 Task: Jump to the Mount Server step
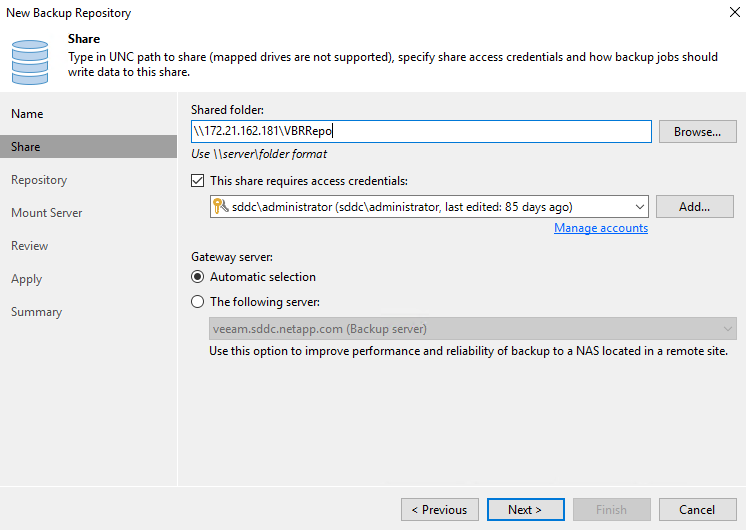tap(47, 213)
